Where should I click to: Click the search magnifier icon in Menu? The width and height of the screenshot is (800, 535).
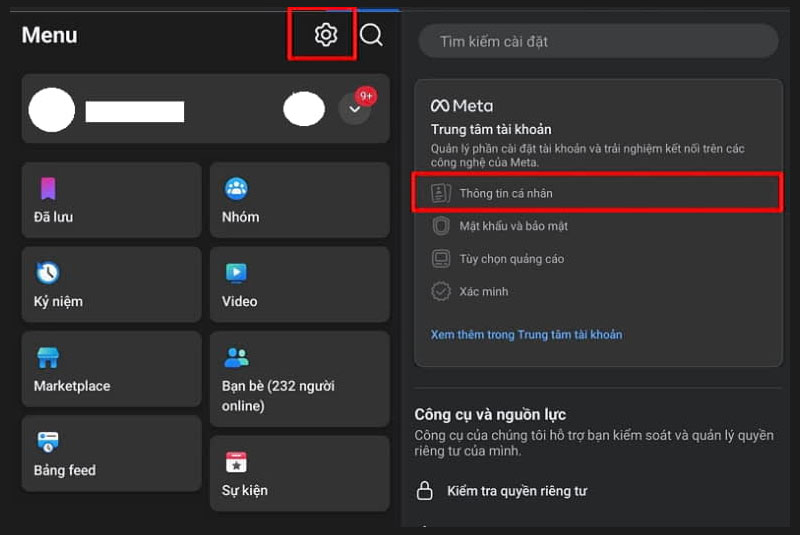click(371, 35)
